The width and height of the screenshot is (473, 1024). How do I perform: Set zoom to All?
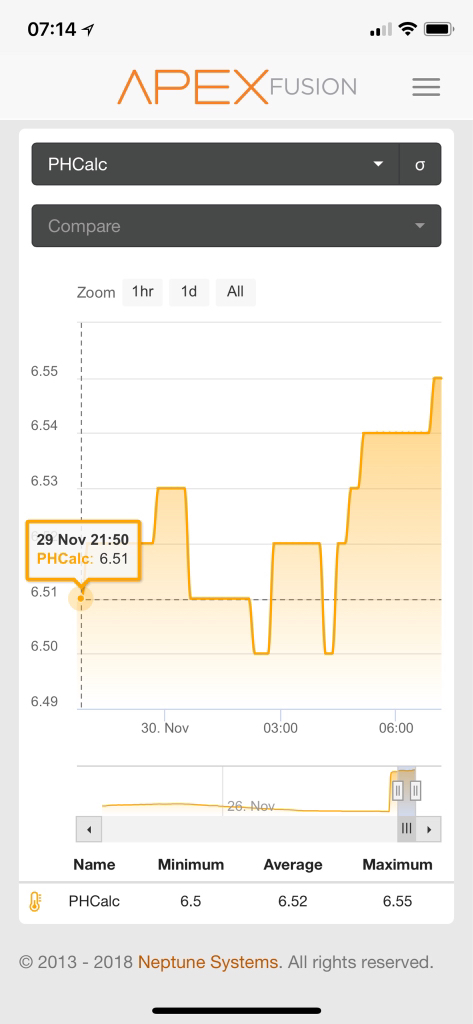[x=235, y=292]
